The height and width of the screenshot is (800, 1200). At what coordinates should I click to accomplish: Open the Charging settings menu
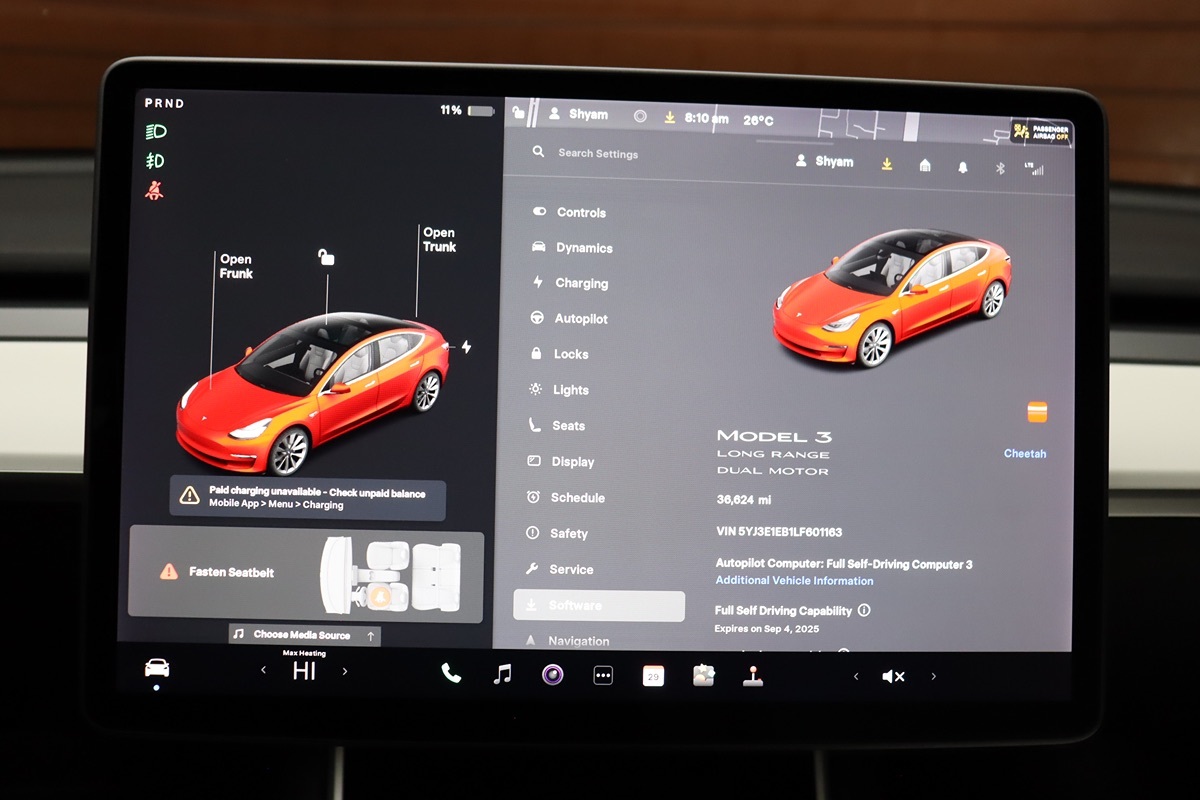[581, 283]
